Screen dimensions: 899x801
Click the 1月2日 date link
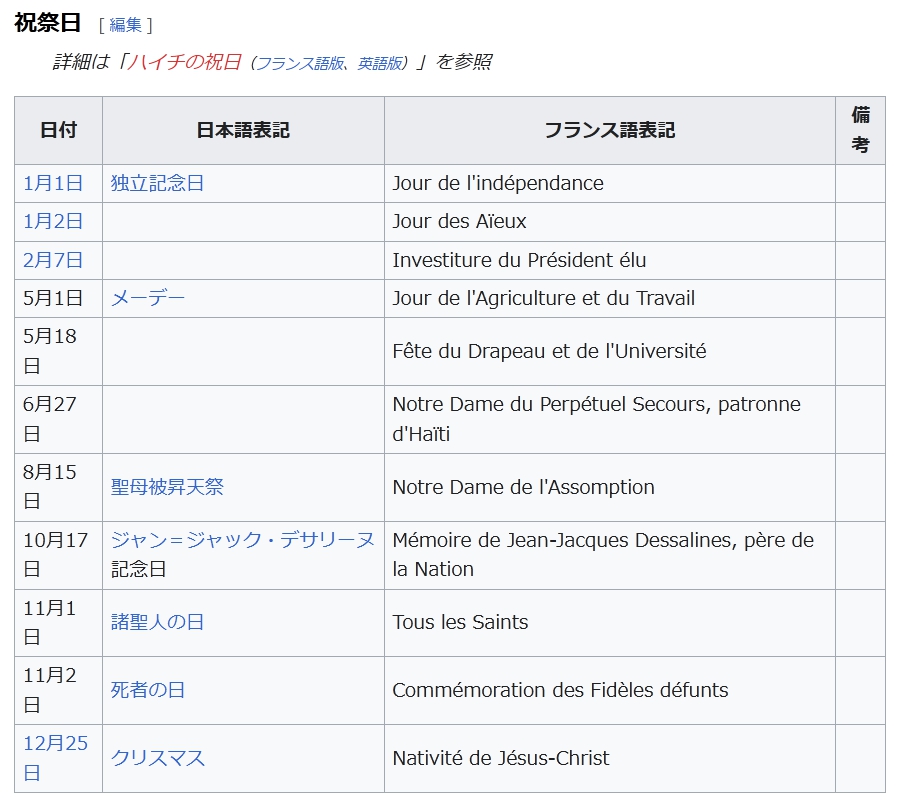tap(53, 221)
